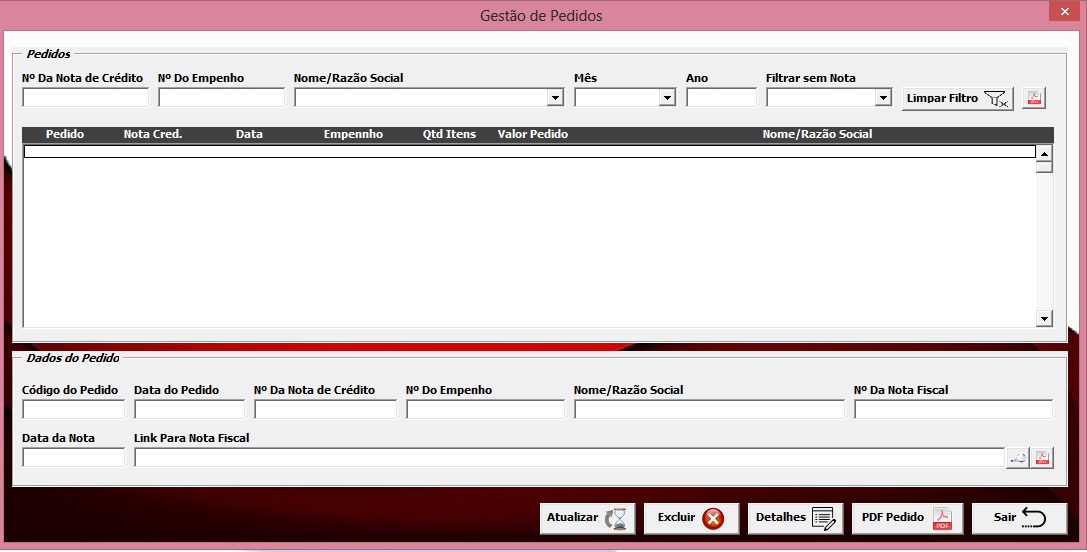Click the Código do Pedido field
Viewport: 1087px width, 552px height.
(73, 409)
